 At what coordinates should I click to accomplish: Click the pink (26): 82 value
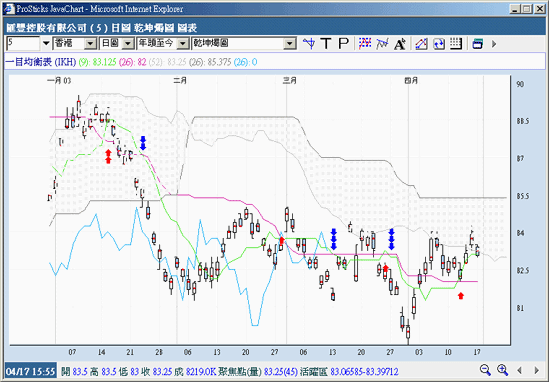coord(132,62)
